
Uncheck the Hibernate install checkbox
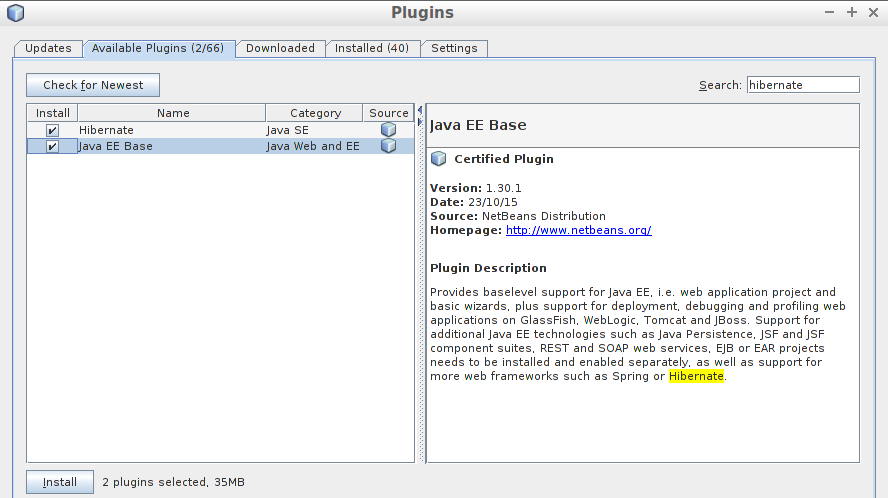tap(52, 130)
